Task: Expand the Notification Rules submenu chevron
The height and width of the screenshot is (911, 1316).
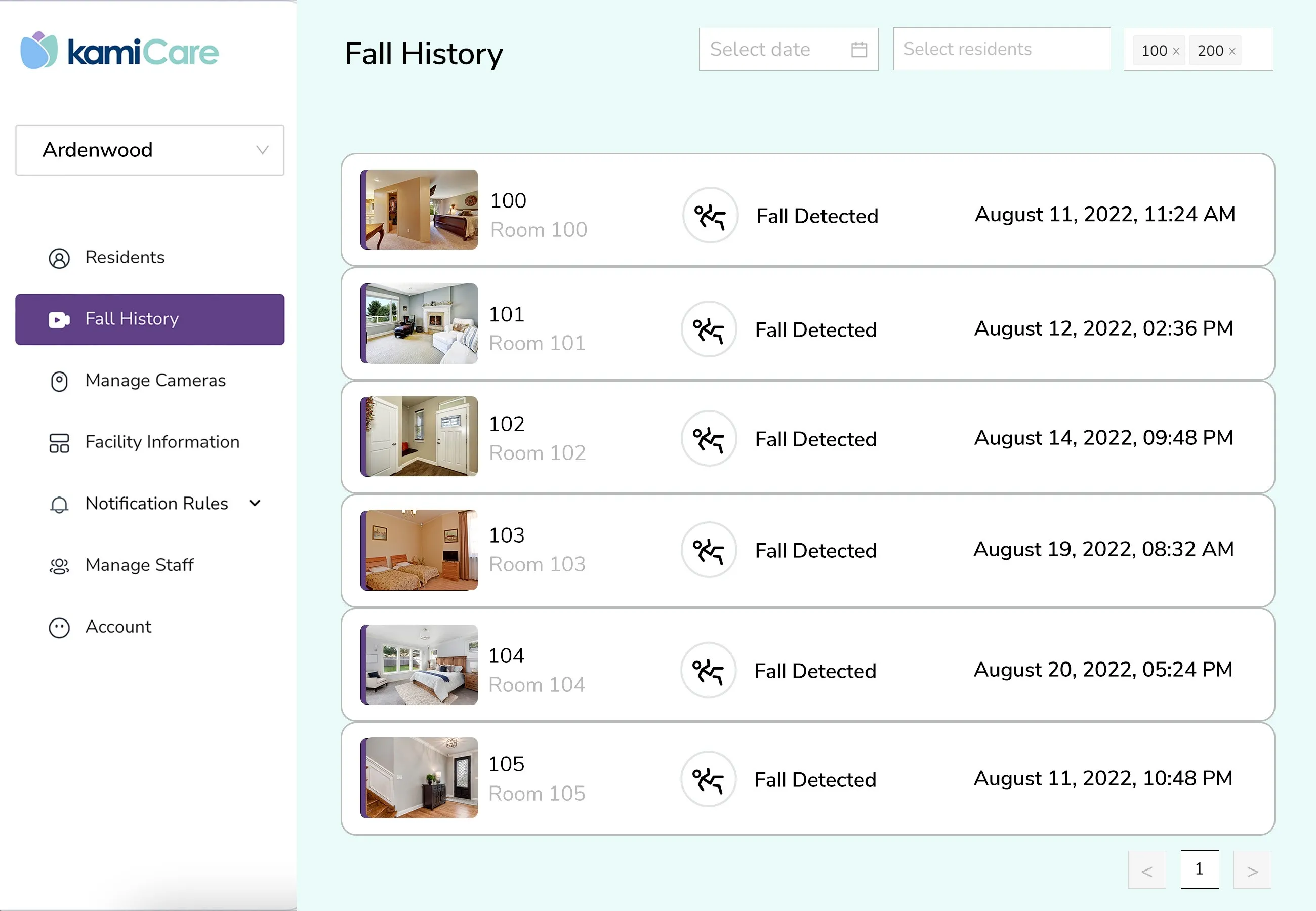Action: tap(255, 504)
